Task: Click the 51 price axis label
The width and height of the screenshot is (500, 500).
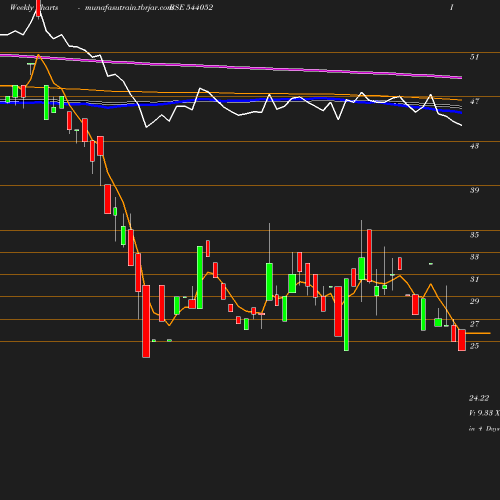Action: tap(474, 57)
